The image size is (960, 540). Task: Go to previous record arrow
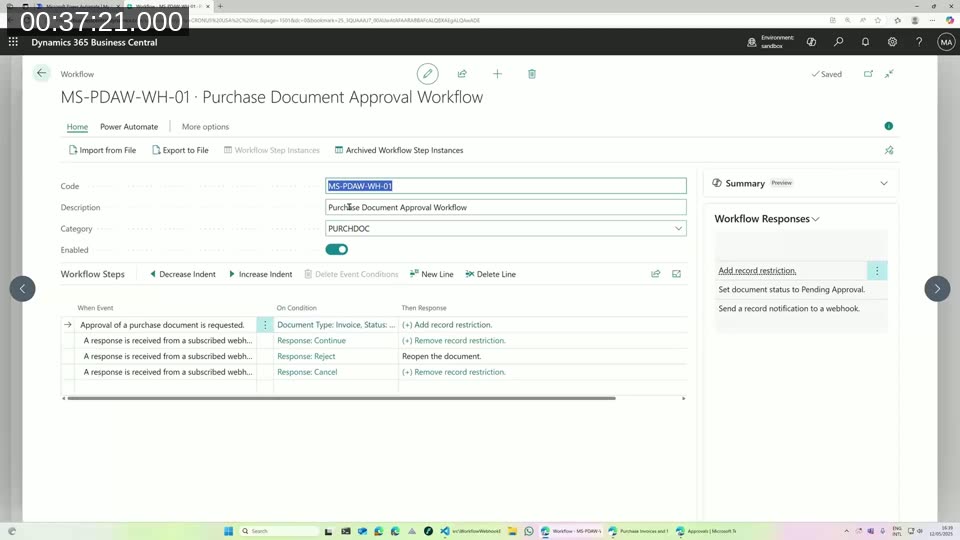click(x=23, y=288)
